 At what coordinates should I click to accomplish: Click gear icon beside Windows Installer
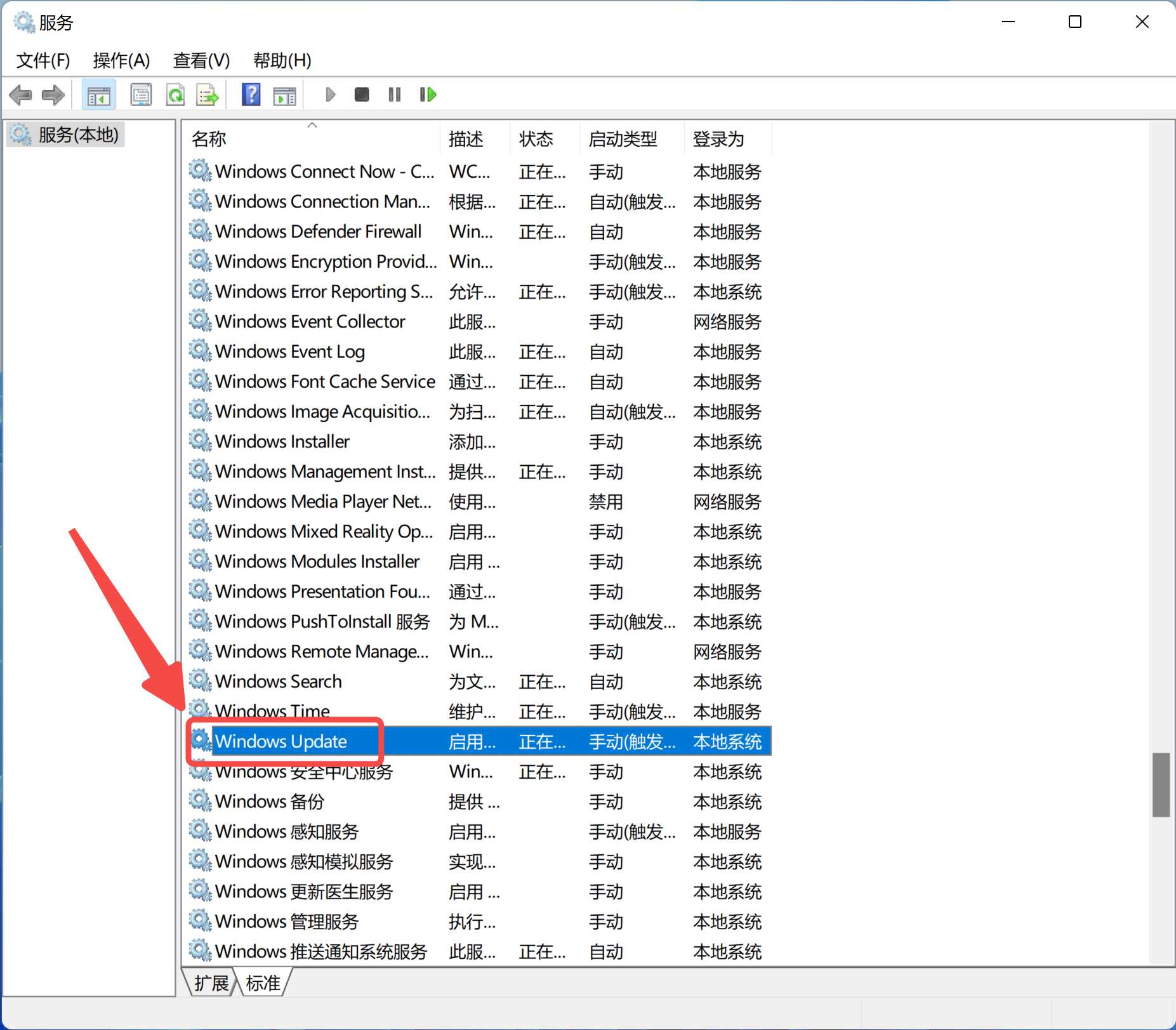[201, 440]
